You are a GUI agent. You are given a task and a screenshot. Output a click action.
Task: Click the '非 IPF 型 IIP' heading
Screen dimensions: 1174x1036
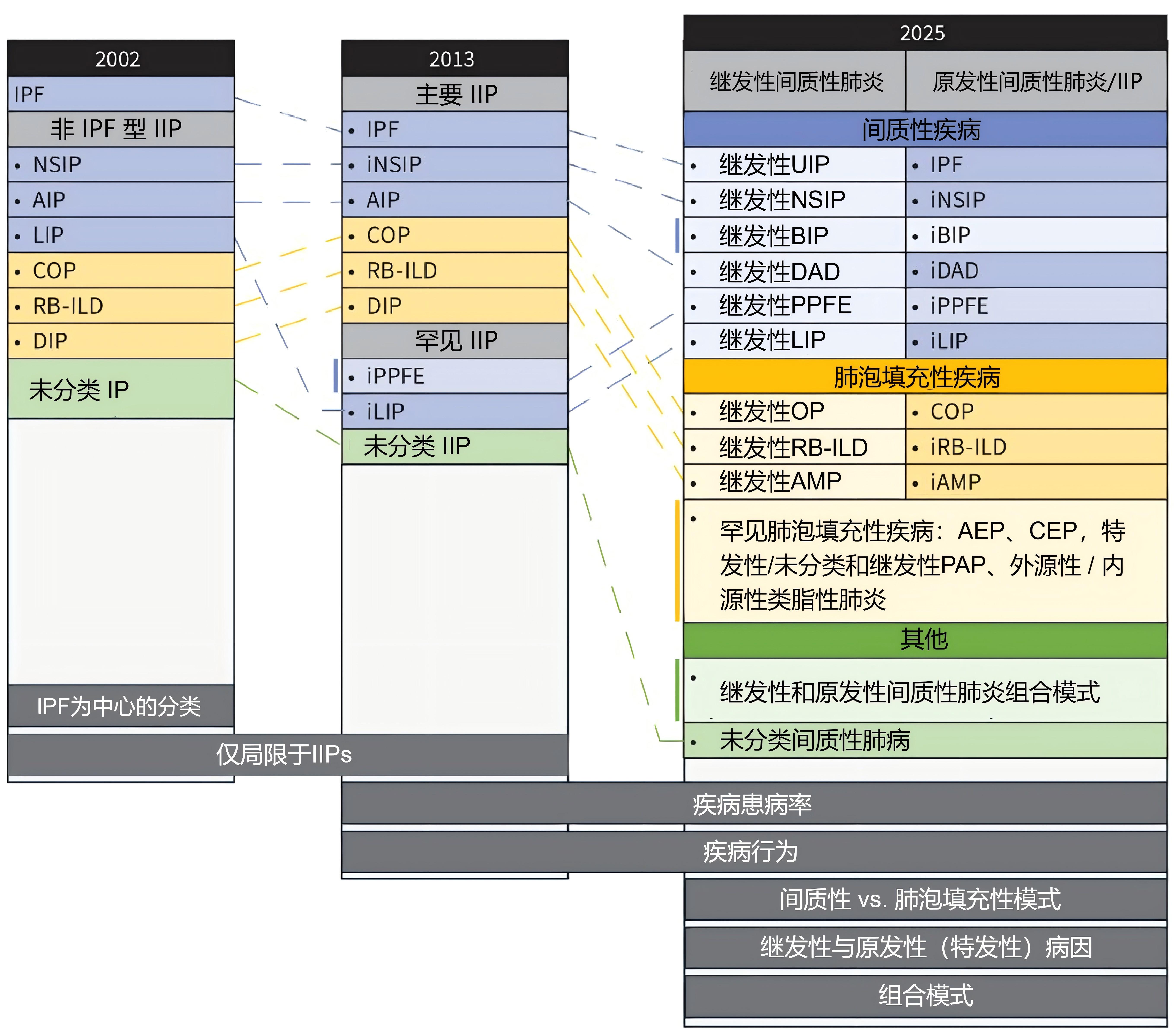click(x=121, y=129)
